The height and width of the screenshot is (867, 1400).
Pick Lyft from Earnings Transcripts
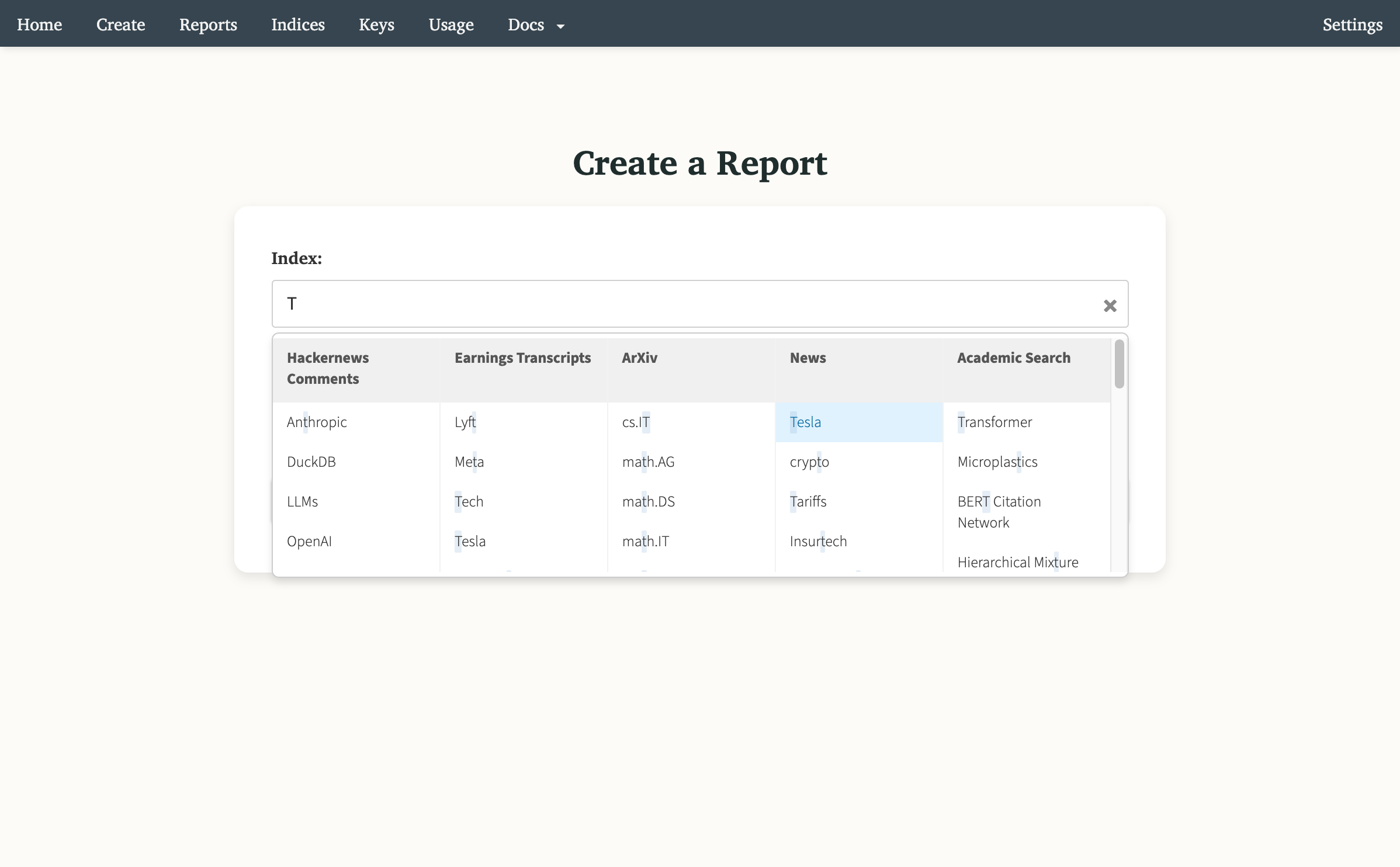(x=465, y=422)
